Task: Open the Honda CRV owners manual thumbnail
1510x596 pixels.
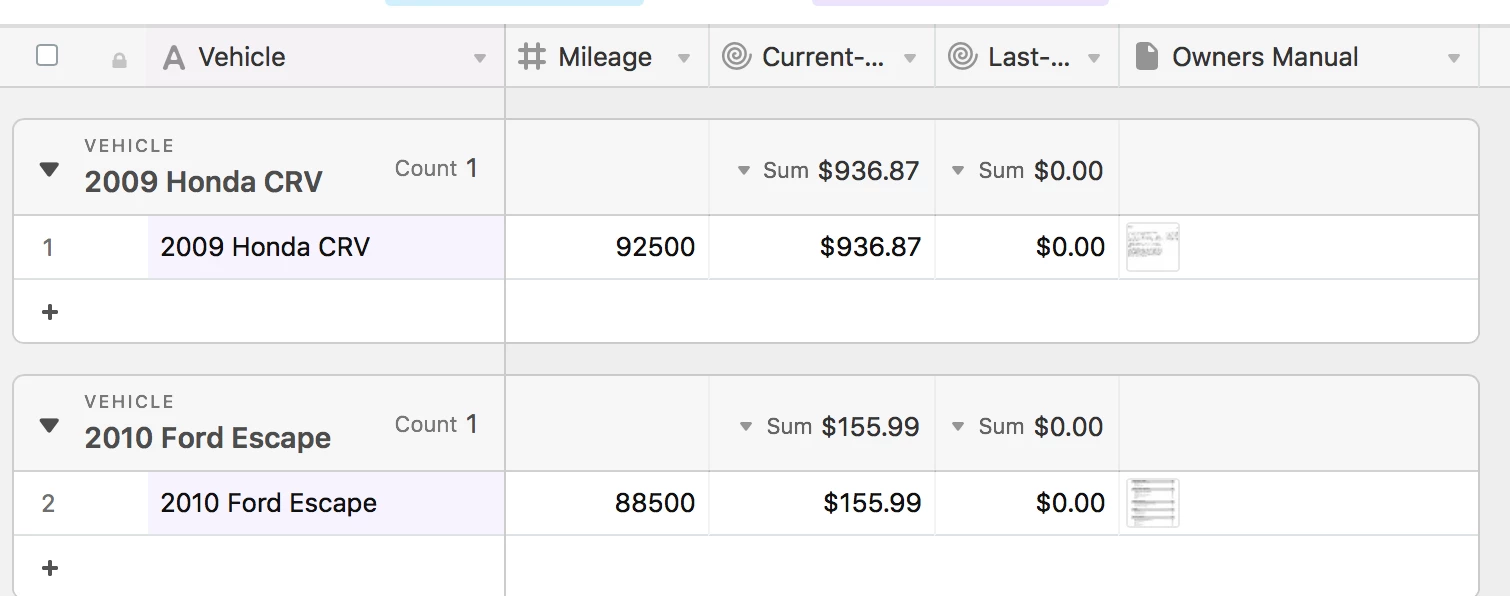Action: (1153, 247)
